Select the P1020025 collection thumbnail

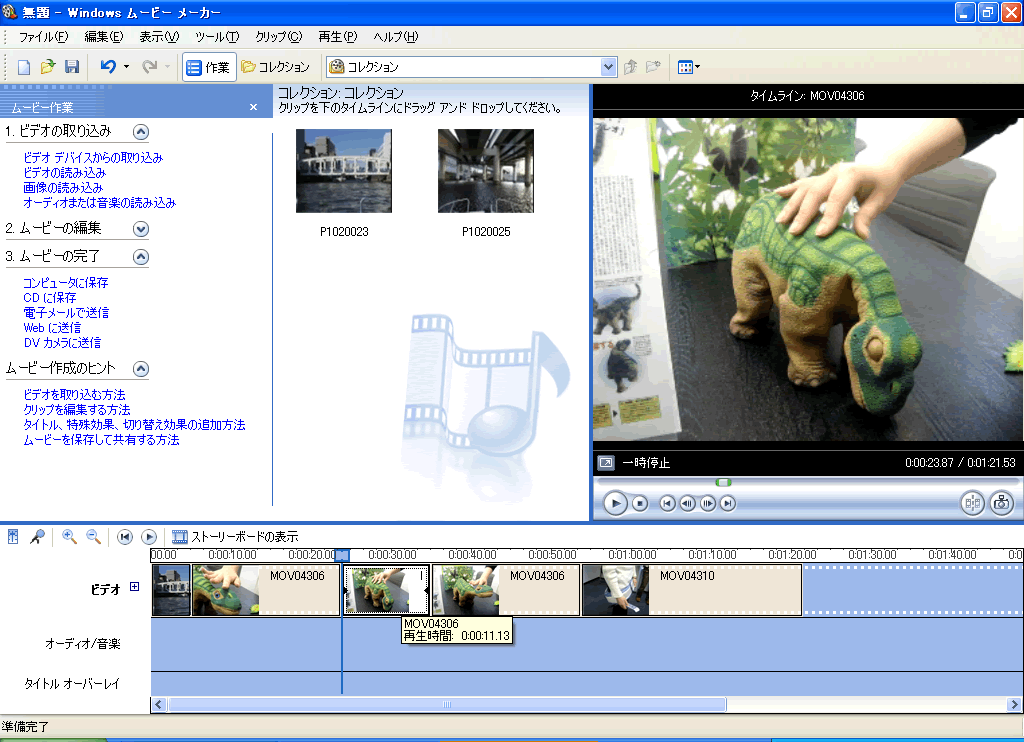[x=485, y=171]
